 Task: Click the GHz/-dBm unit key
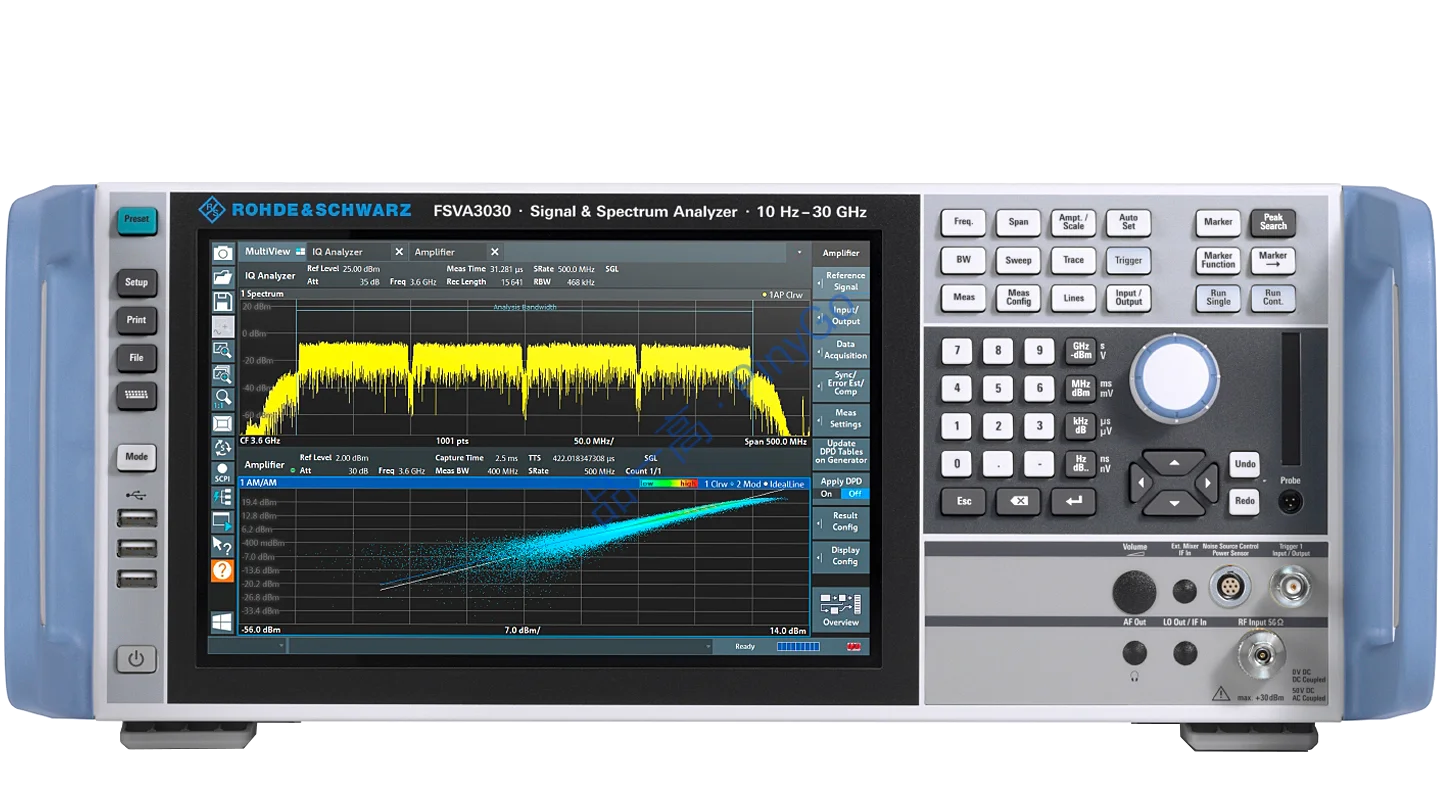1080,350
